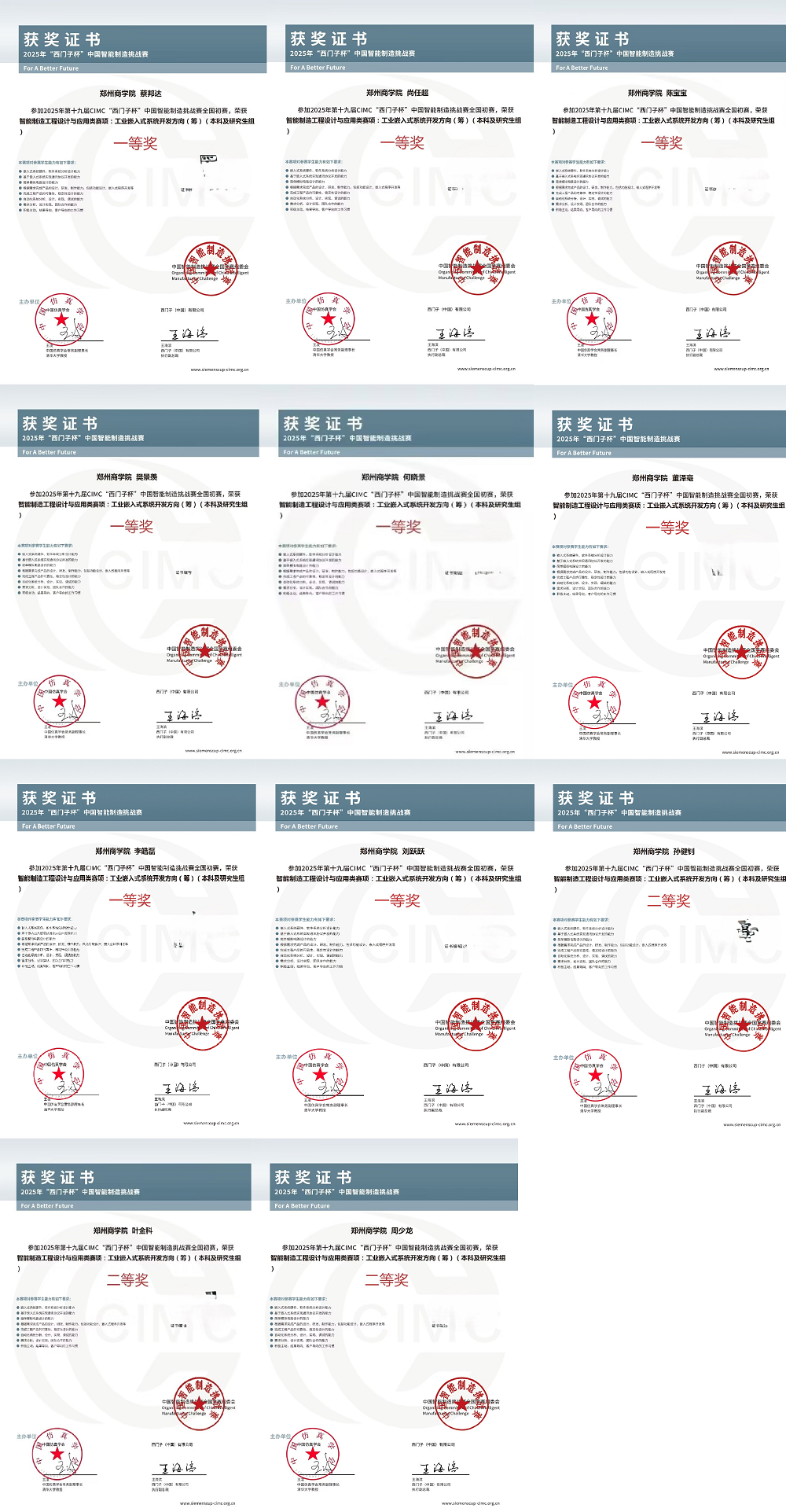Click the red star seal on 蔡邦达's certificate
This screenshot has height=1512, width=786.
(61, 321)
